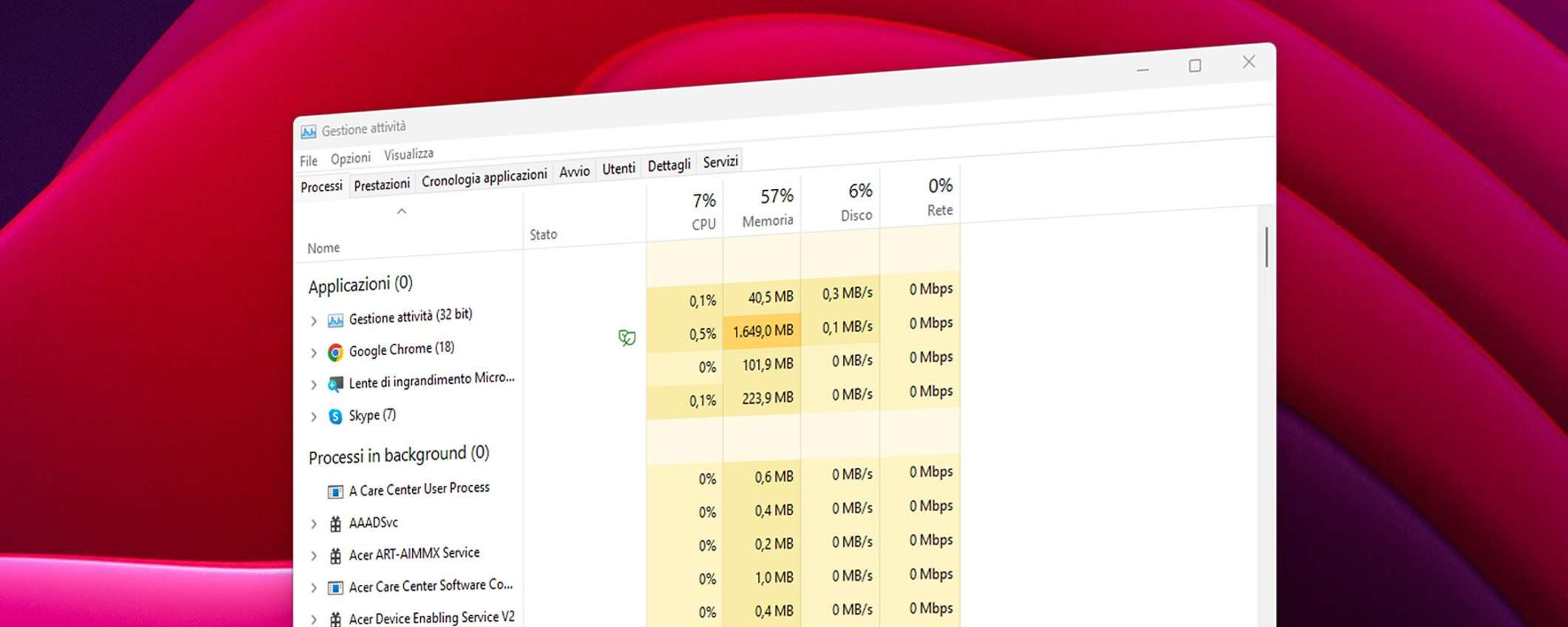
Task: Click the Acer Device Enabling Service V2 icon
Action: (x=335, y=620)
